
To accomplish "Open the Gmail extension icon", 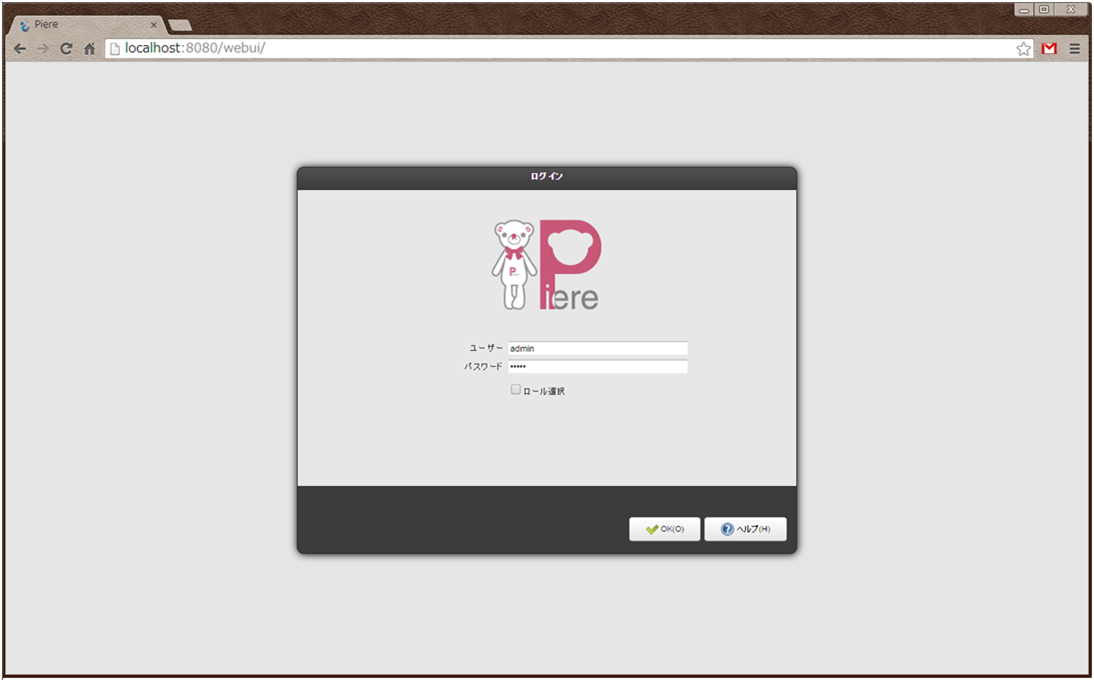I will [x=1049, y=49].
